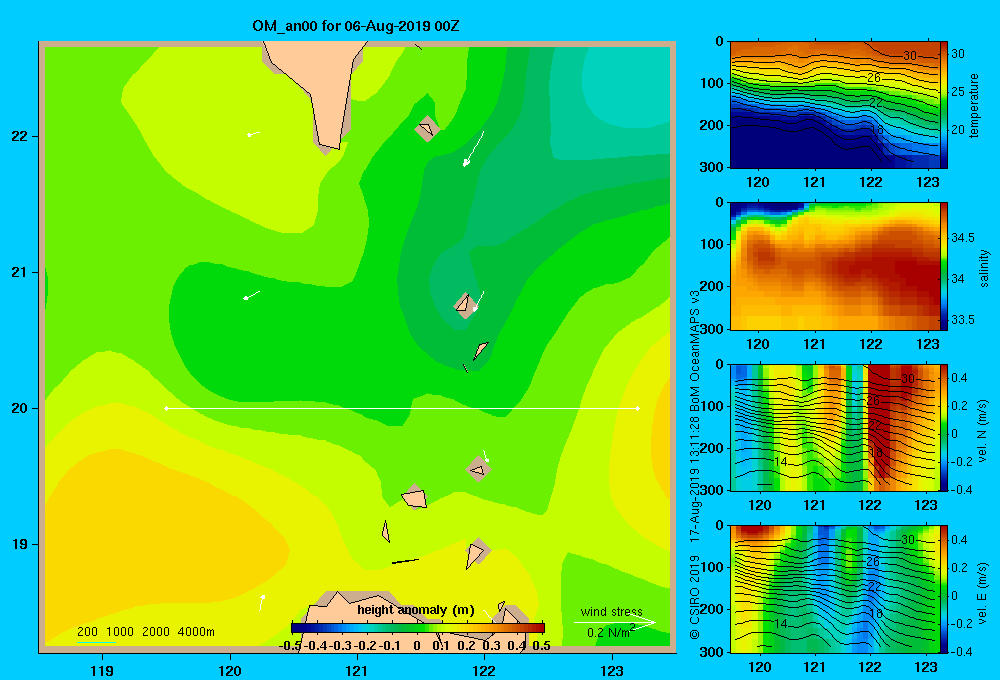The height and width of the screenshot is (680, 1000).
Task: Click the wind stress reference arrow
Action: click(x=615, y=623)
